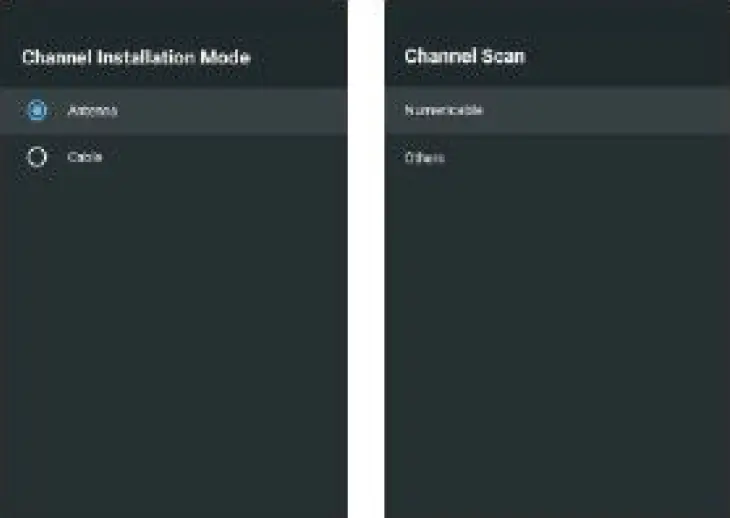
Task: Choose Others in Channel Scan
Action: pyautogui.click(x=424, y=158)
